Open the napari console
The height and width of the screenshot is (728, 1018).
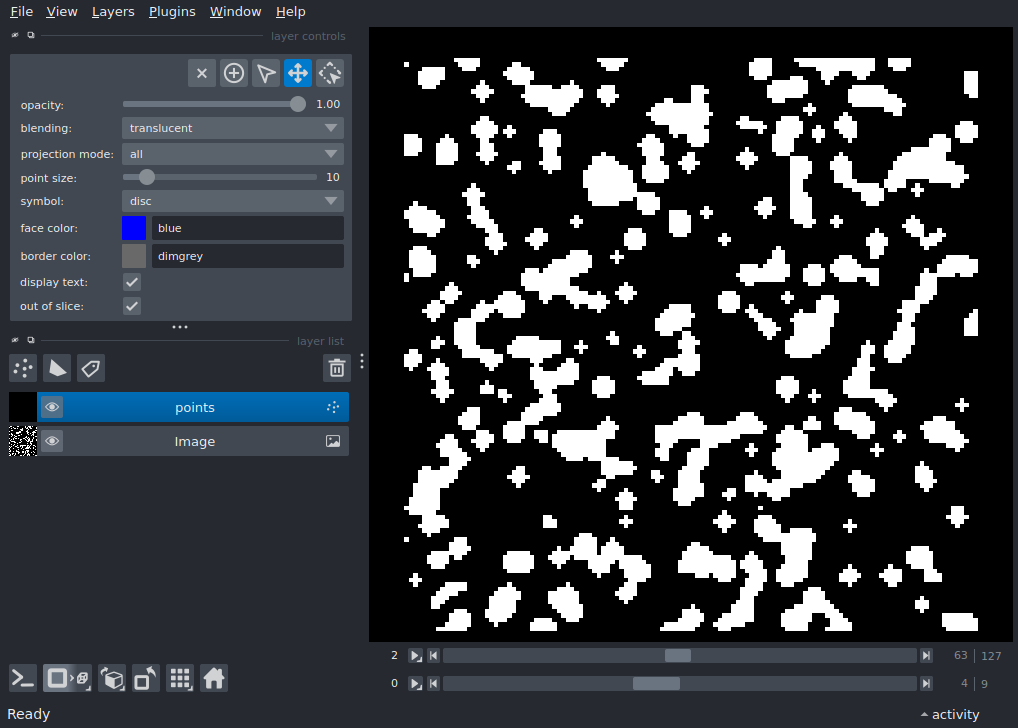tap(23, 679)
